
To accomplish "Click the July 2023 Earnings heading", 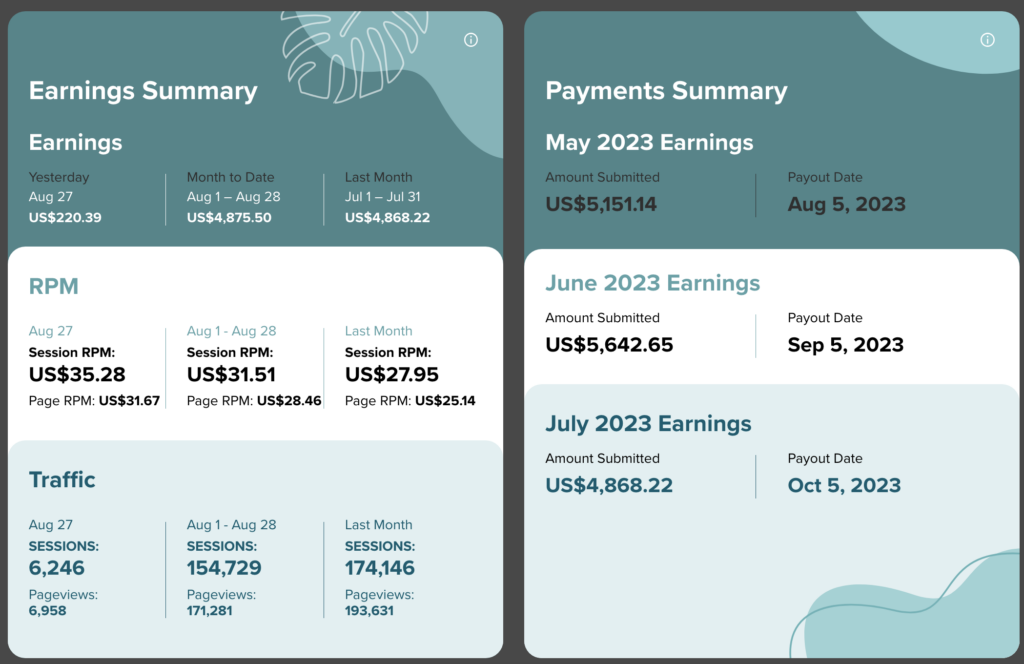I will [x=648, y=424].
